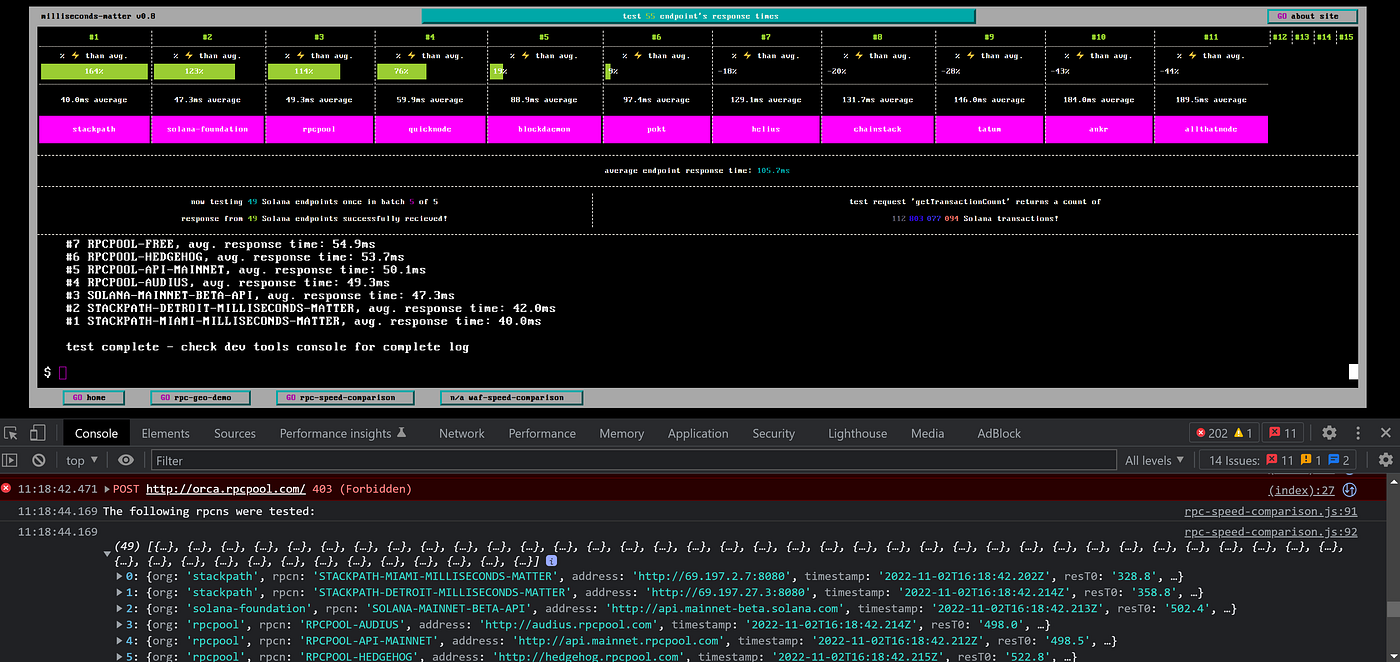Open the DevTools three-dot menu
This screenshot has width=1400, height=662.
click(1357, 433)
